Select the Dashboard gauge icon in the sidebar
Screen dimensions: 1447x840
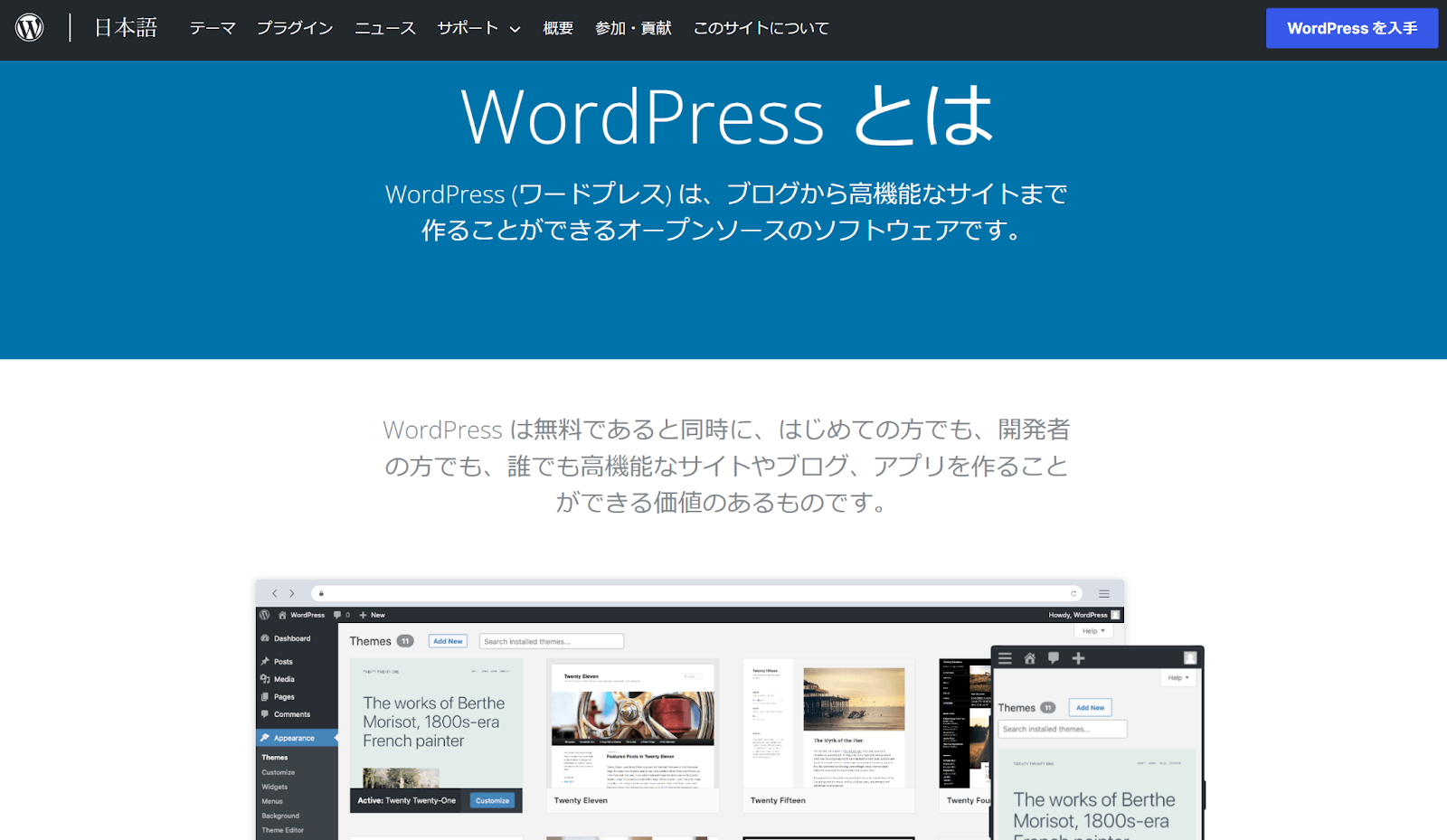(x=265, y=638)
